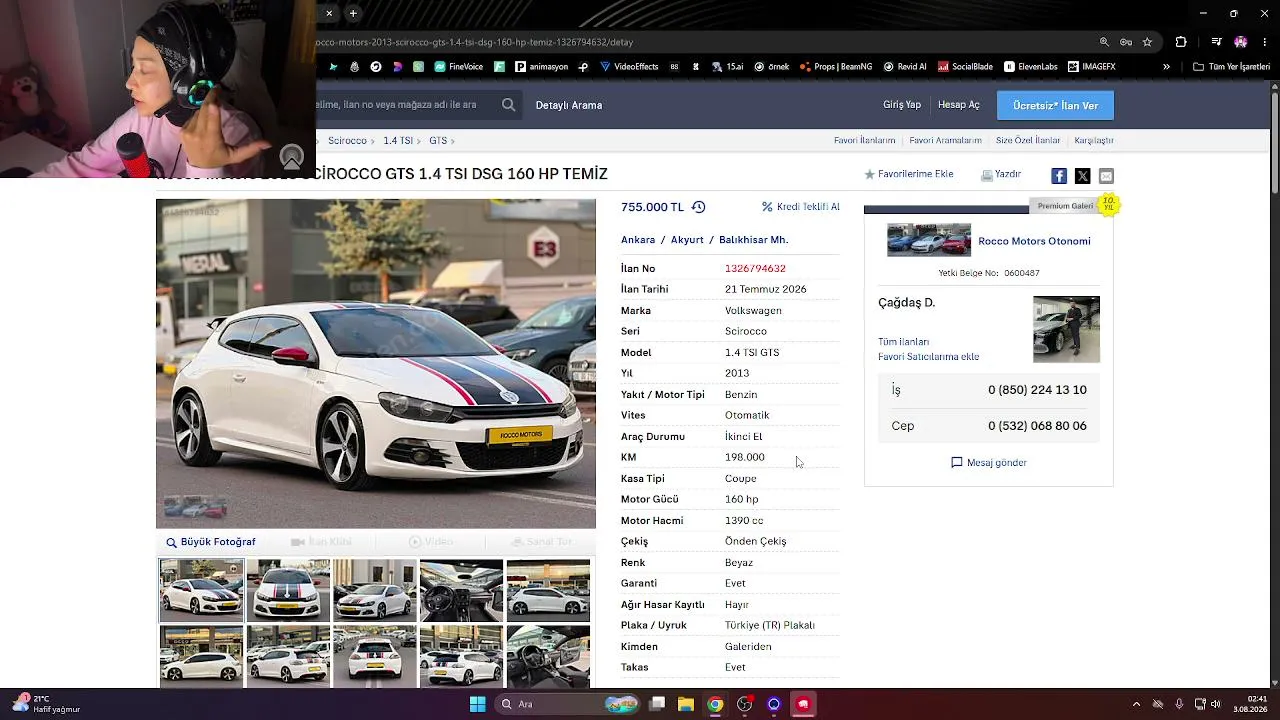Open the Karşılaştır menu item
1280x720 pixels.
click(x=1094, y=140)
